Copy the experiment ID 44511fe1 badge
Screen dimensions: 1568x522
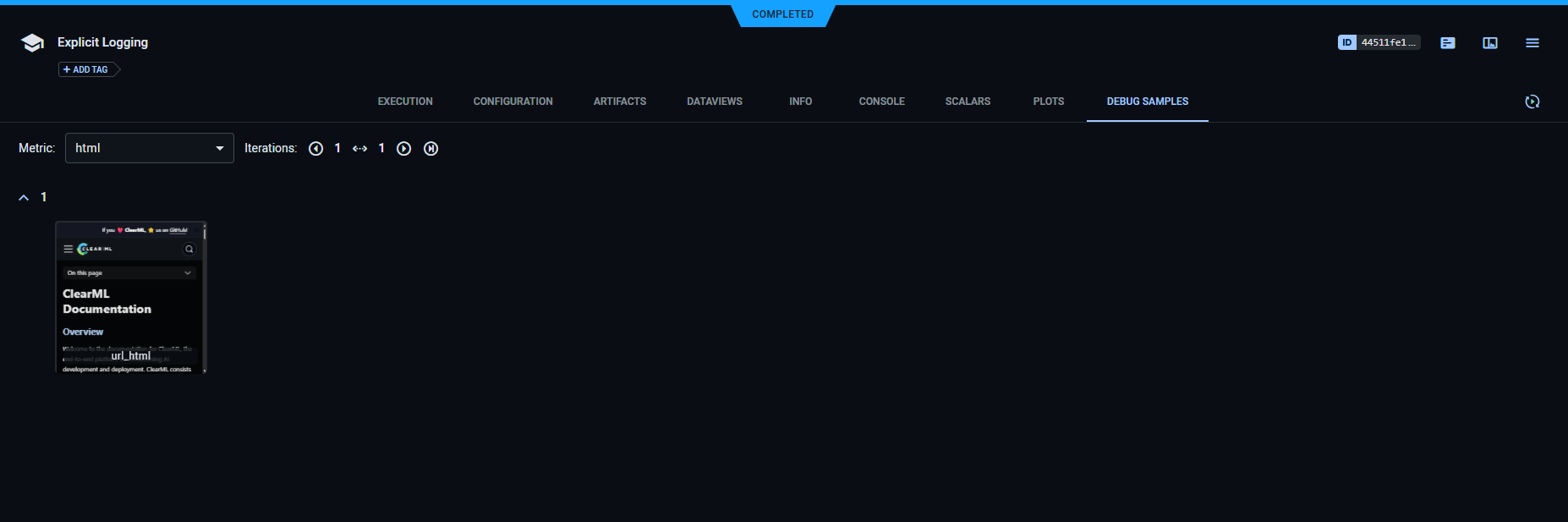coord(1379,42)
